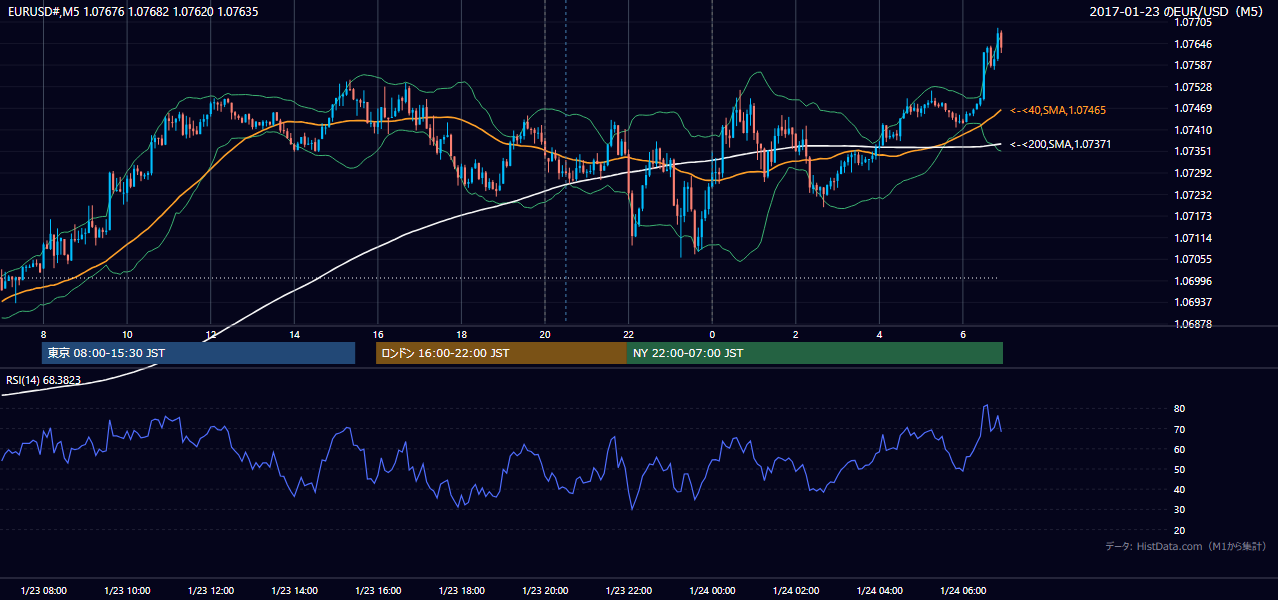Click price axis value 1.06878
Viewport: 1278px width, 600px height.
[x=1193, y=324]
